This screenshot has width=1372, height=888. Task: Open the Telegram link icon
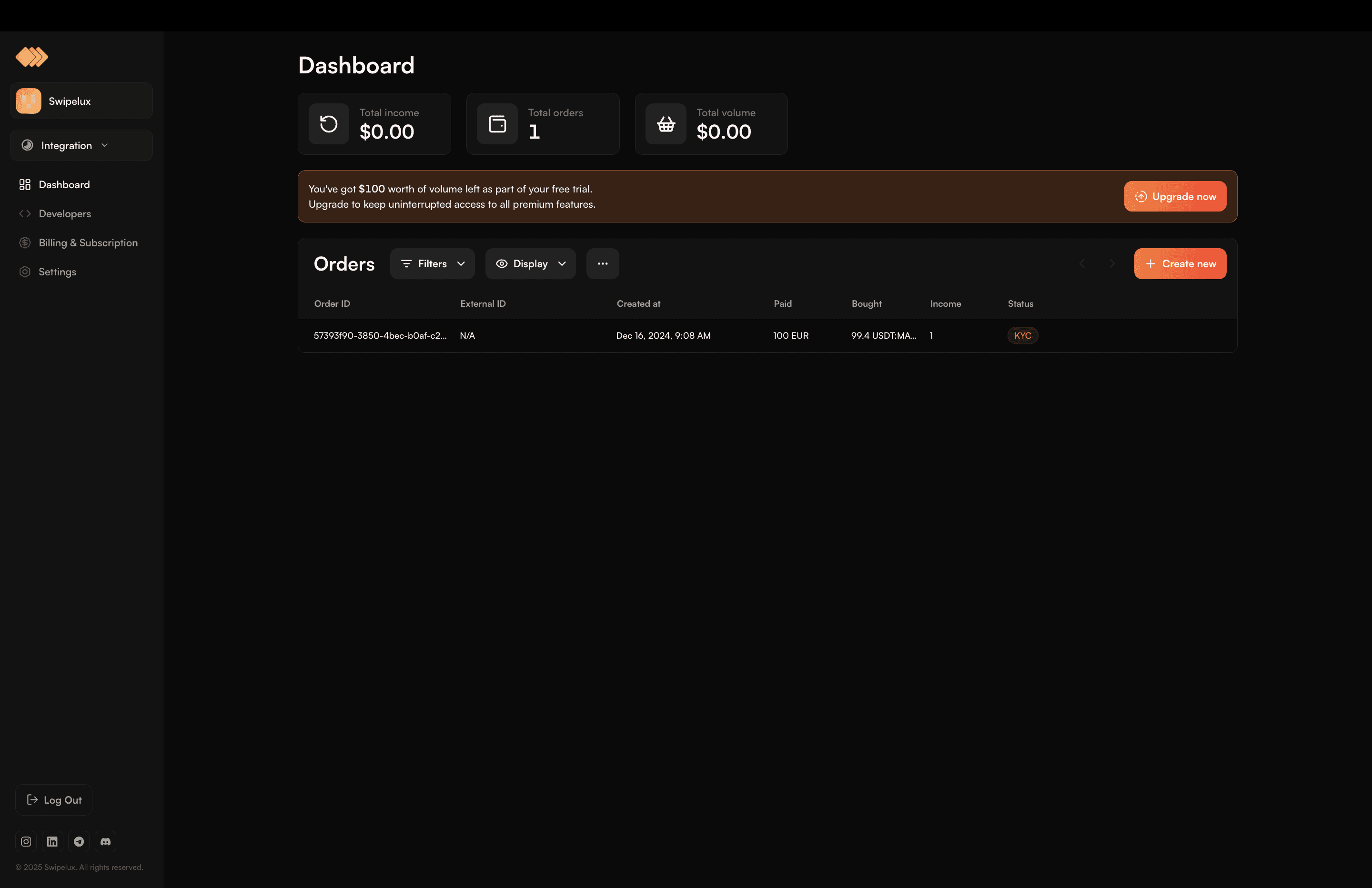pyautogui.click(x=79, y=841)
